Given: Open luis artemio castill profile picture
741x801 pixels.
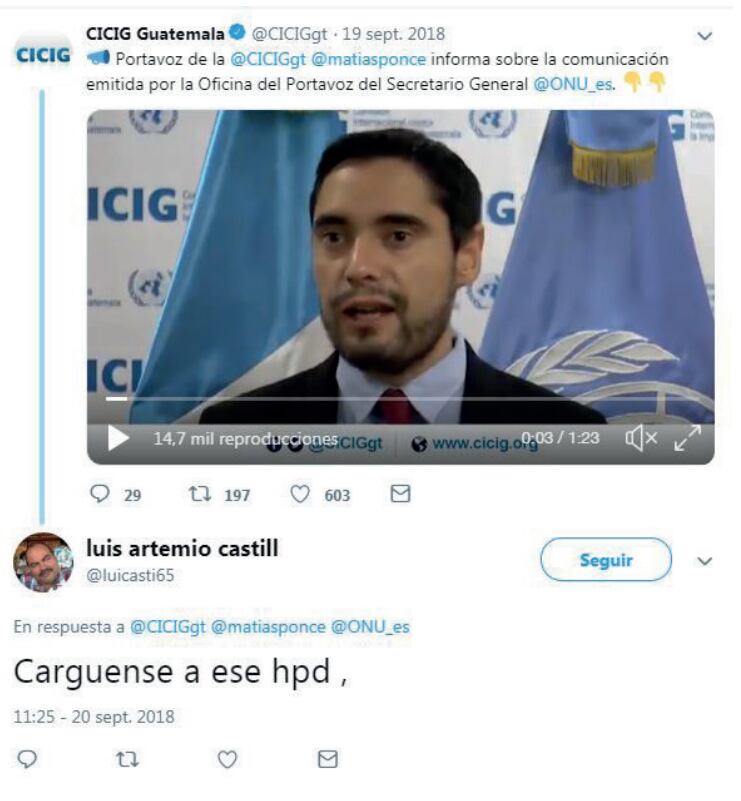Looking at the screenshot, I should point(43,562).
